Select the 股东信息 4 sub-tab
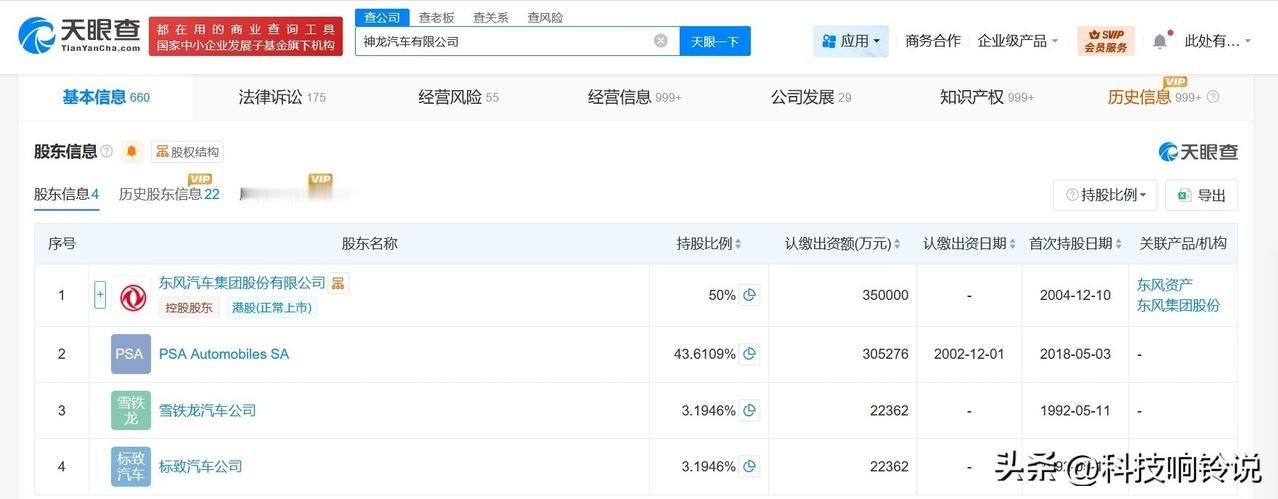1278x499 pixels. click(66, 194)
